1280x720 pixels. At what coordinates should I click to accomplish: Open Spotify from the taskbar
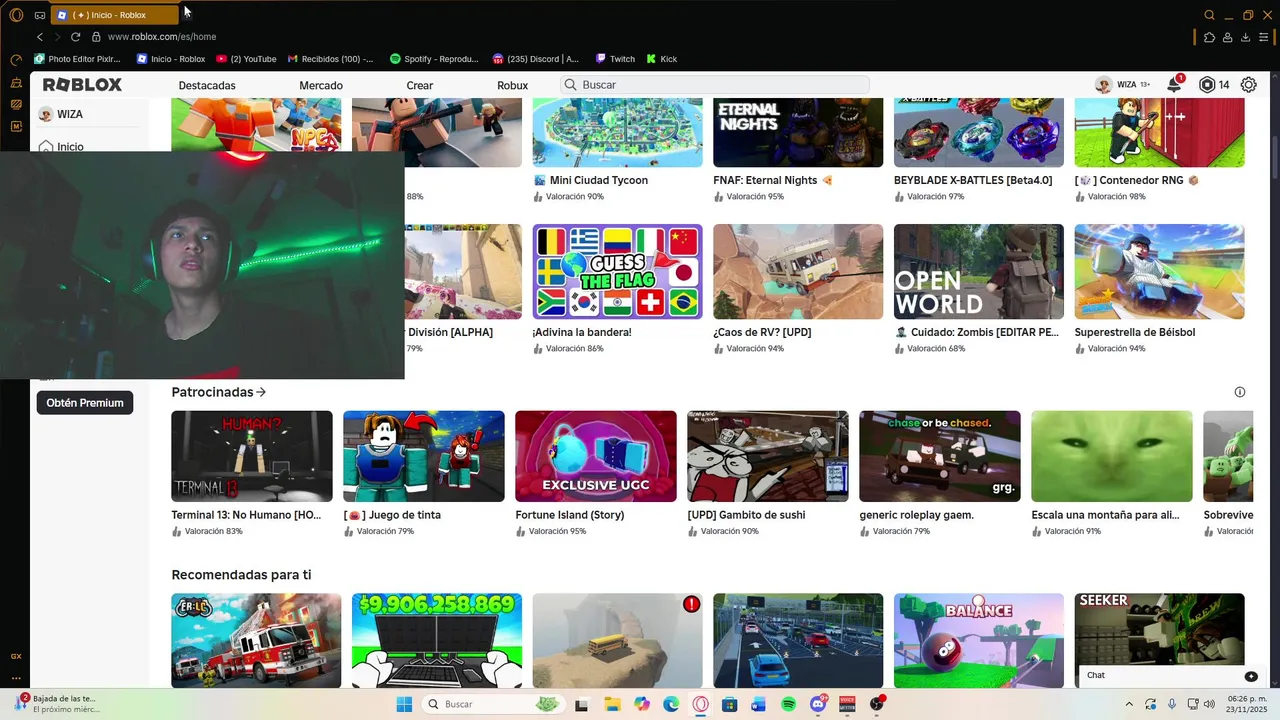788,704
